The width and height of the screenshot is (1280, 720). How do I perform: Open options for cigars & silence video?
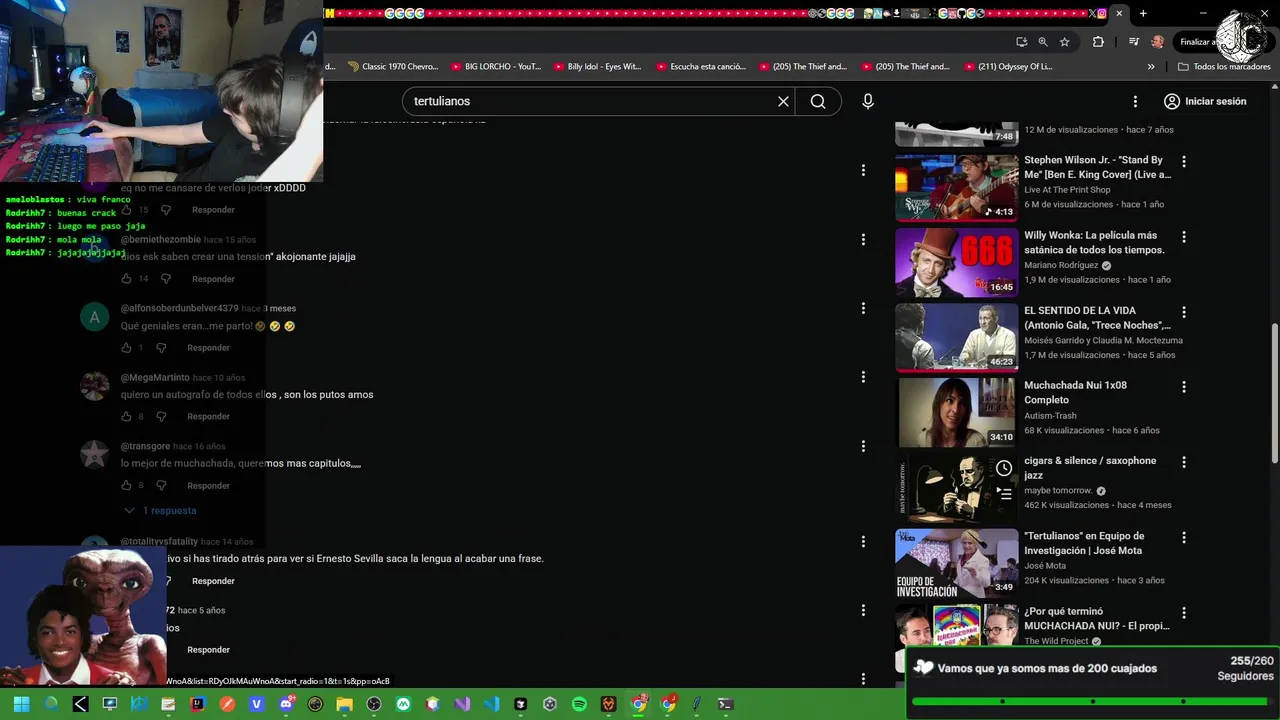pyautogui.click(x=1184, y=462)
